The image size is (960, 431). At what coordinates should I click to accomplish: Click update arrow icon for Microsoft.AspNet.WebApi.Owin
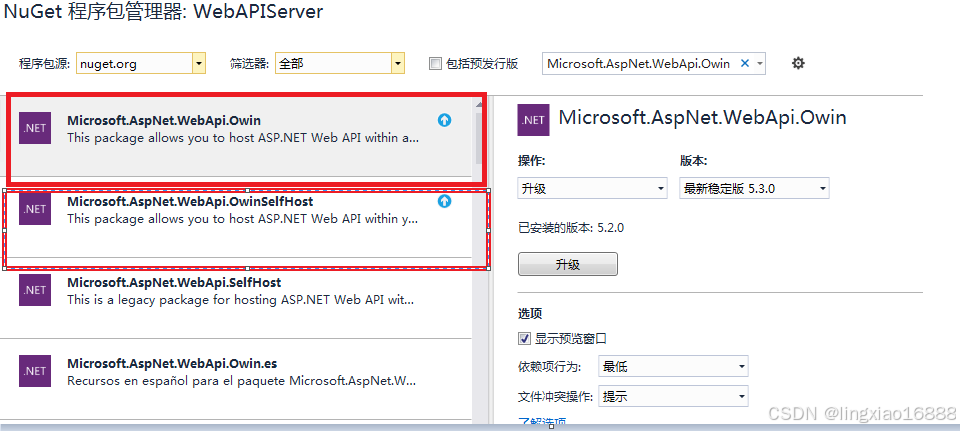coord(444,120)
